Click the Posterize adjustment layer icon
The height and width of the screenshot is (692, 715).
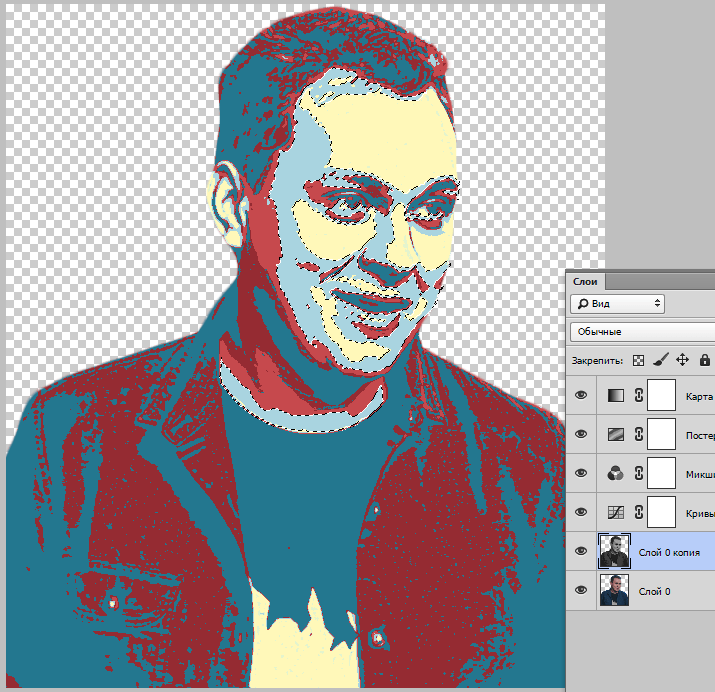616,434
